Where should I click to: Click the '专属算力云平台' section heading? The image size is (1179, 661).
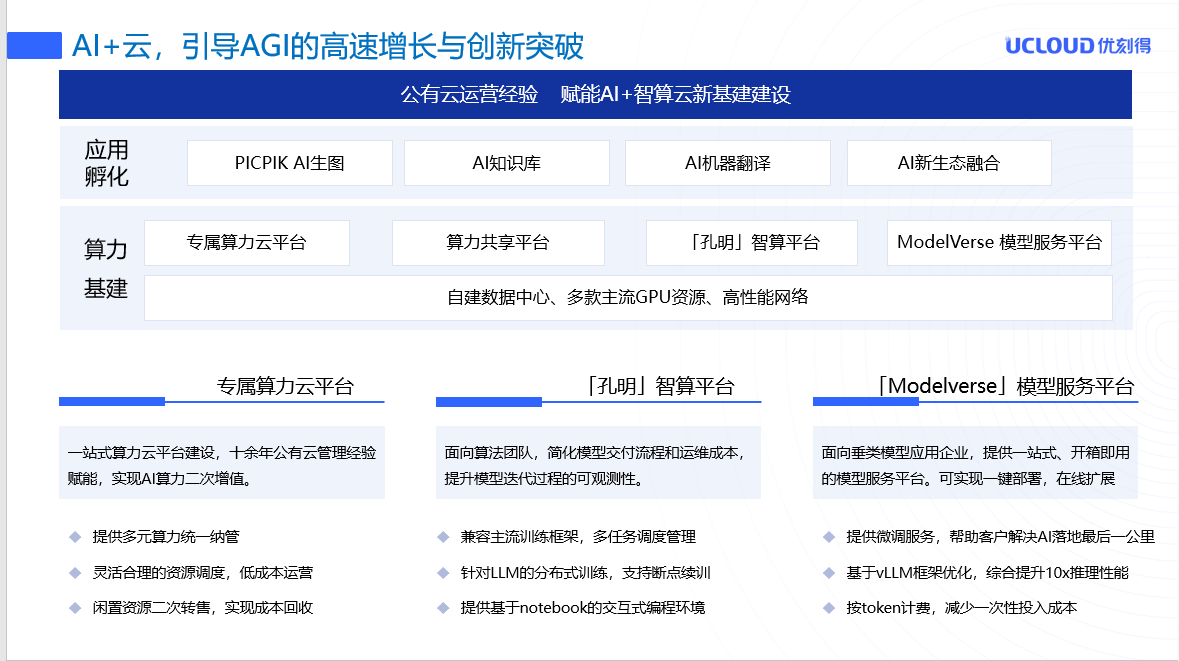click(285, 387)
